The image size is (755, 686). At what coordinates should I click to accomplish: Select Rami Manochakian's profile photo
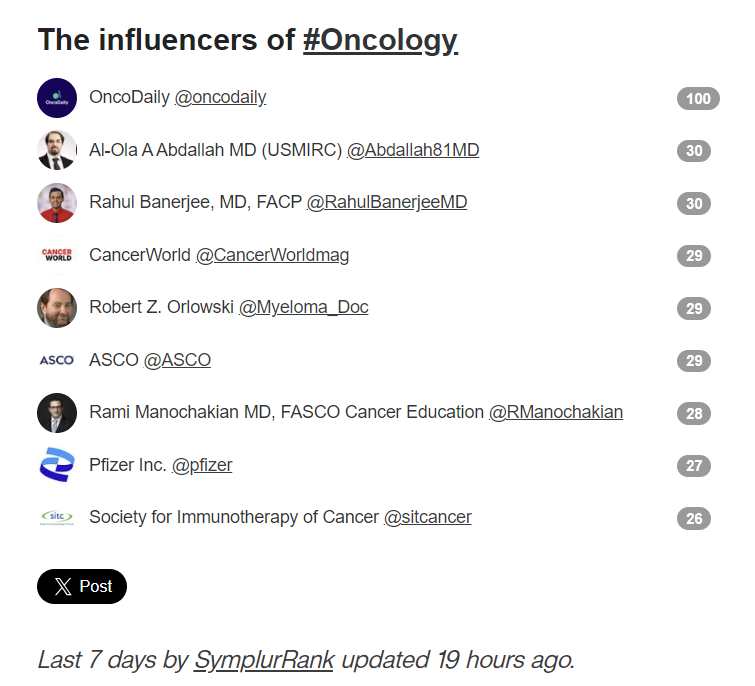[57, 413]
